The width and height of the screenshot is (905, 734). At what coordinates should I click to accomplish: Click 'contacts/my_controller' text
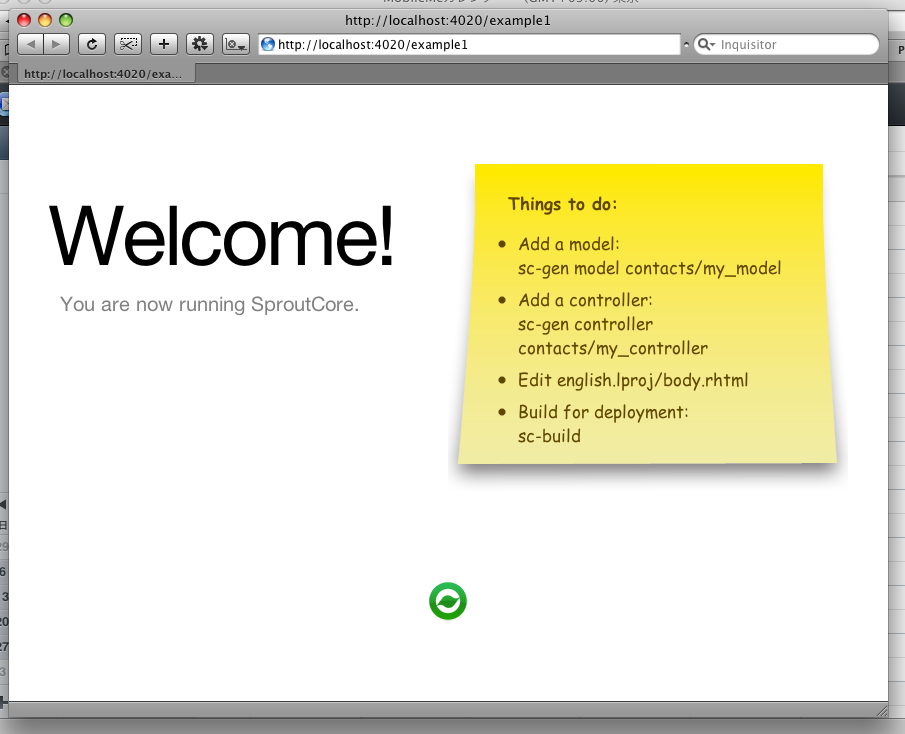[612, 349]
